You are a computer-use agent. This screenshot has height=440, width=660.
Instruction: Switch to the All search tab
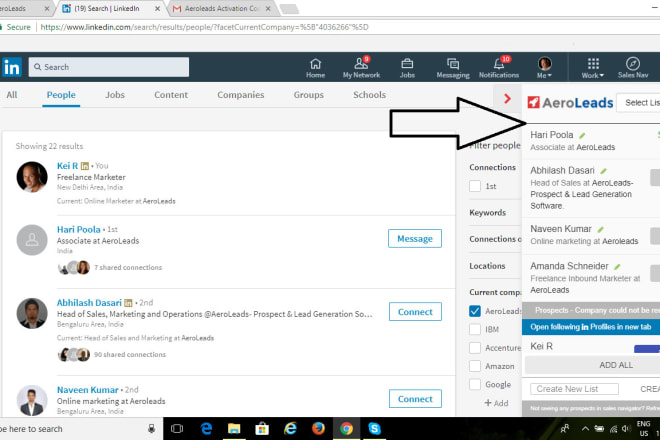coord(12,95)
